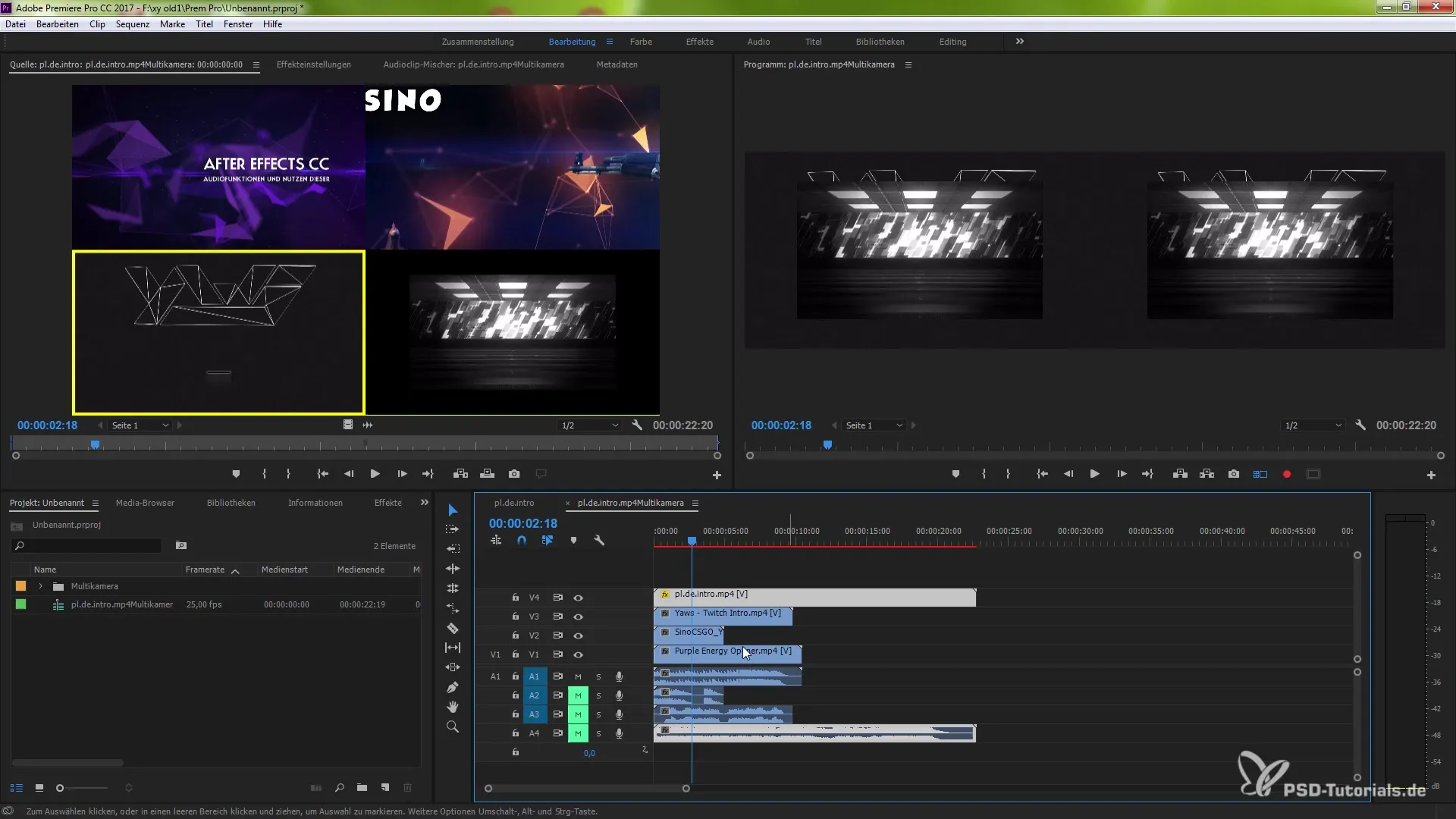Switch to the pl.de.intro timeline tab

pos(514,503)
